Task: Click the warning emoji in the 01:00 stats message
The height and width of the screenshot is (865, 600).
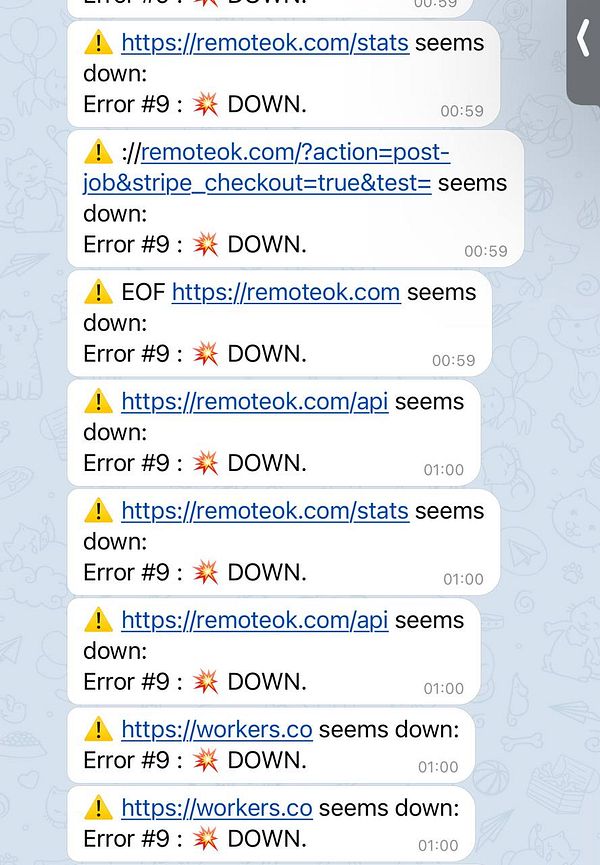Action: pyautogui.click(x=98, y=510)
